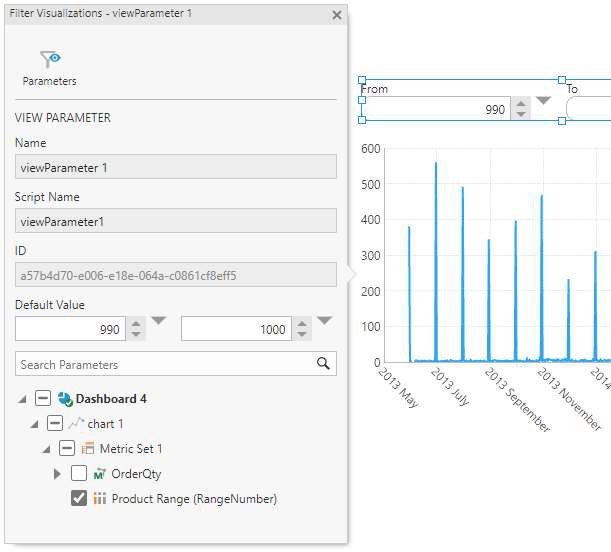
Task: Click the Product Range hierarchy icon
Action: tap(100, 499)
